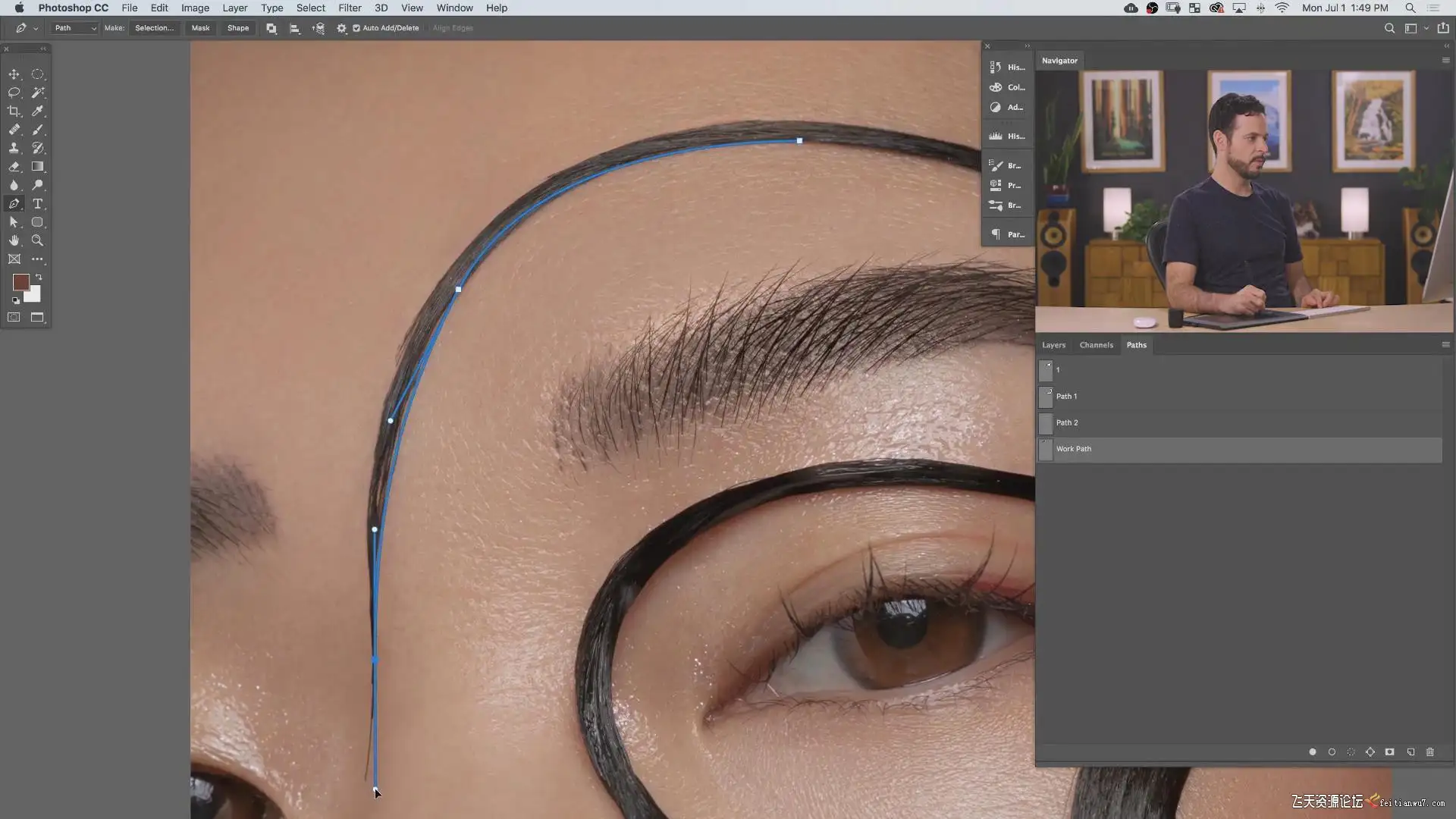Viewport: 1456px width, 819px height.
Task: Open the pen tool gear options
Action: pyautogui.click(x=341, y=28)
